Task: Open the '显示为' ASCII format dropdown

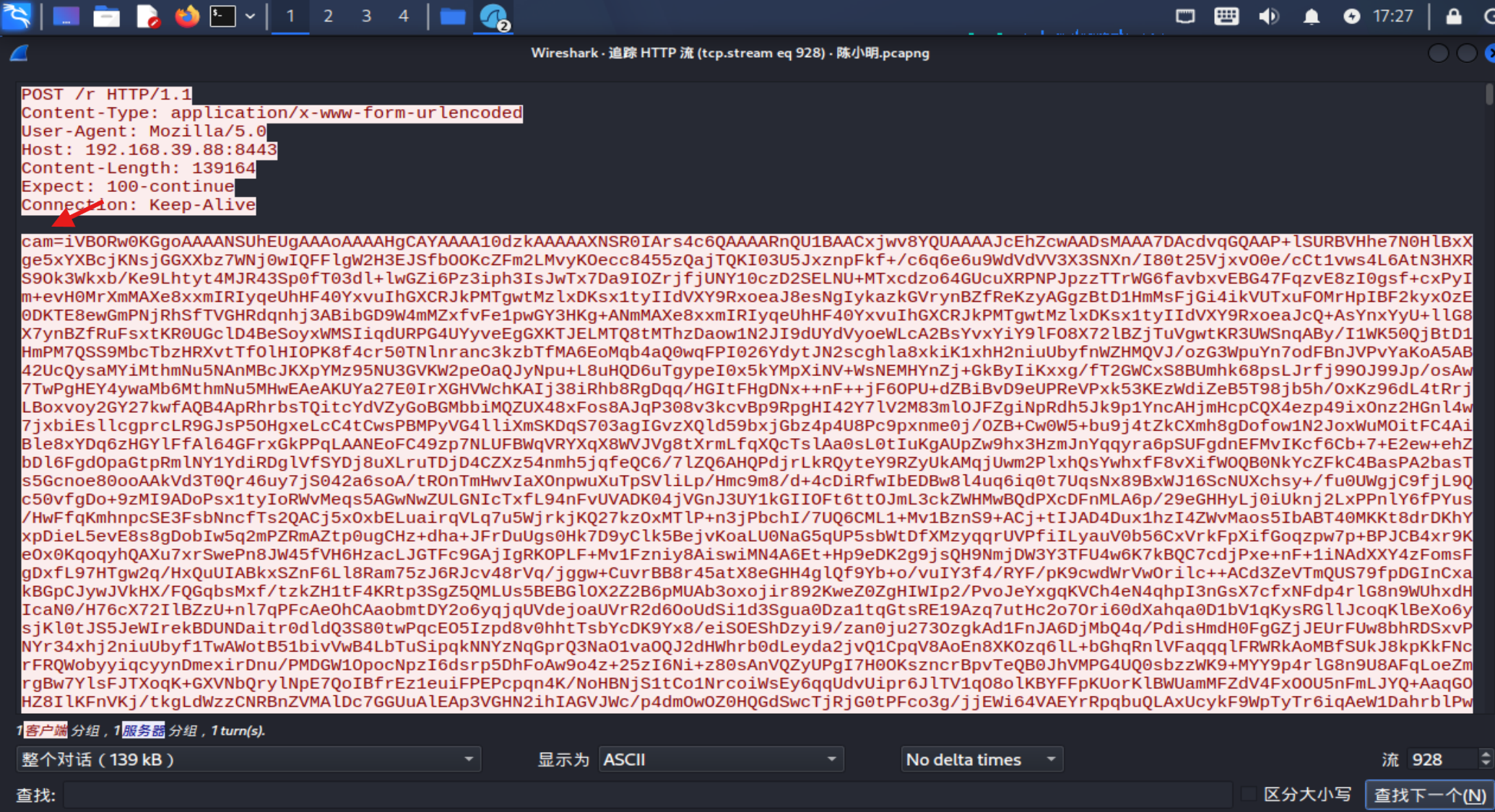Action: pyautogui.click(x=721, y=759)
